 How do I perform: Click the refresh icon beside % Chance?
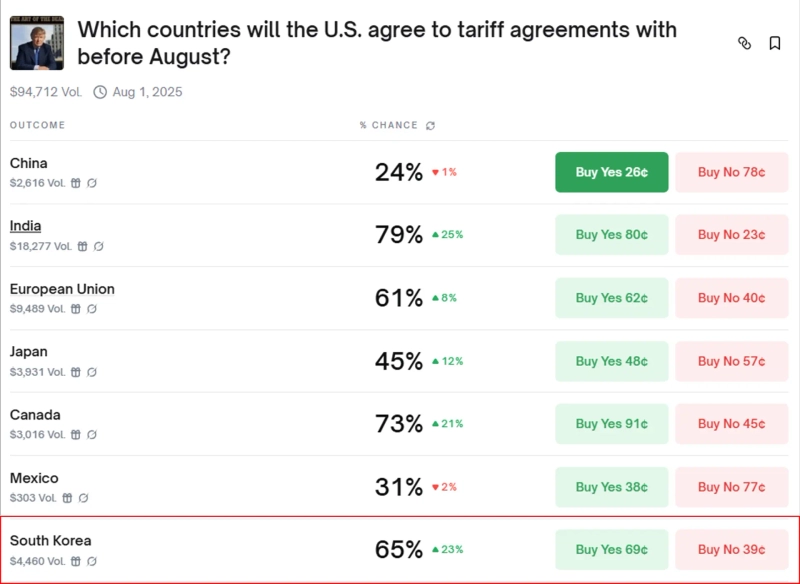(x=430, y=126)
